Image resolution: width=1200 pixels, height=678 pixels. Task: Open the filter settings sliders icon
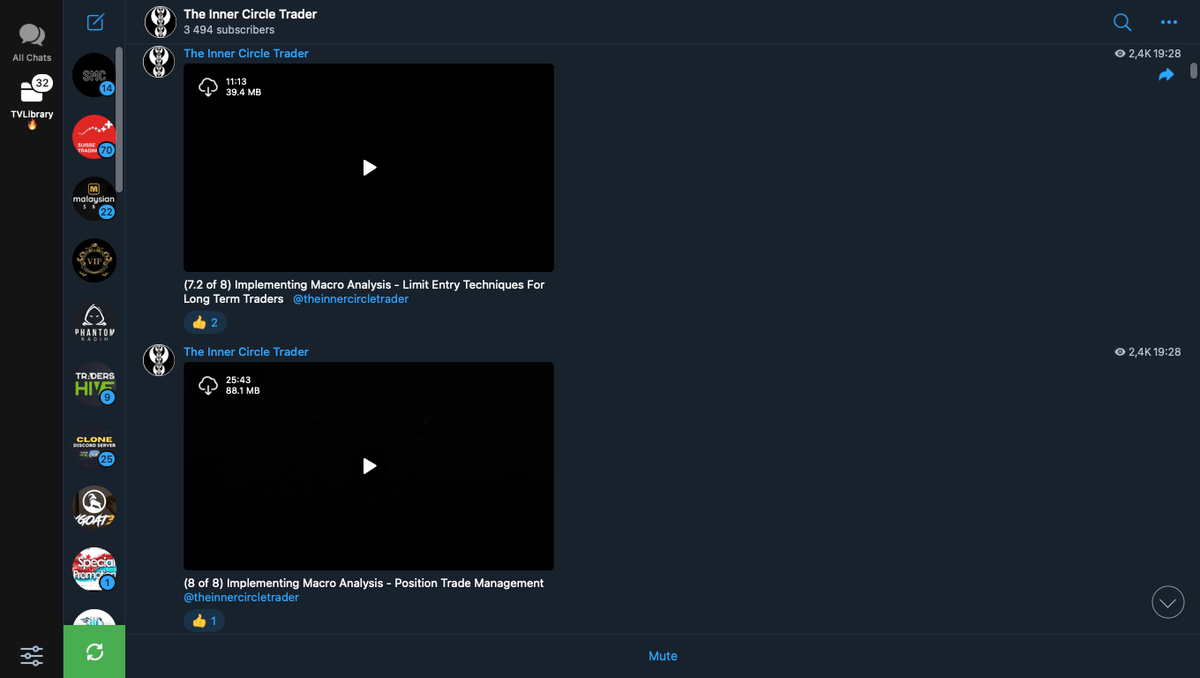pyautogui.click(x=32, y=656)
